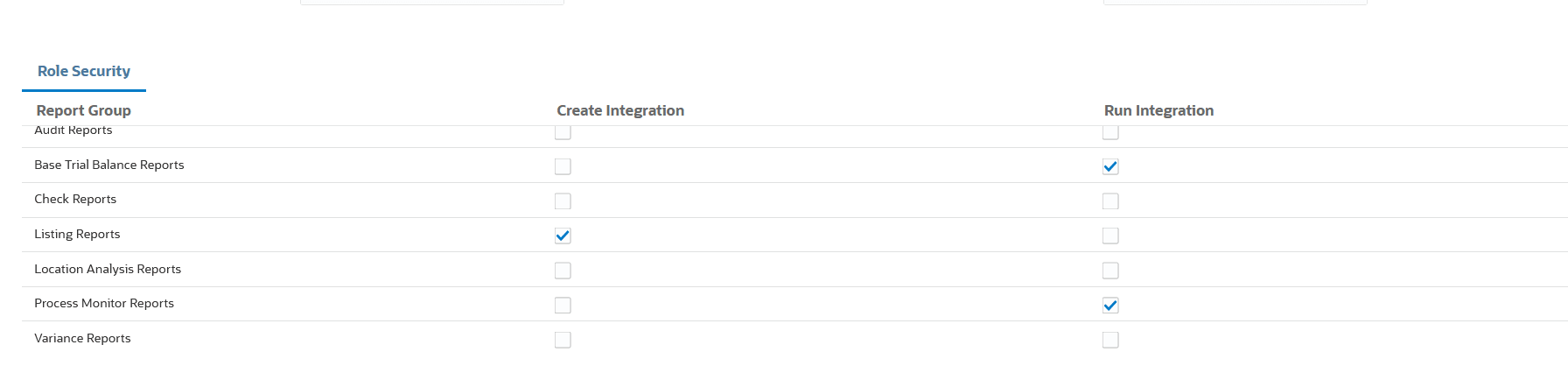Enable Run Integration for Location Analysis Reports
1568x373 pixels.
tap(1110, 271)
